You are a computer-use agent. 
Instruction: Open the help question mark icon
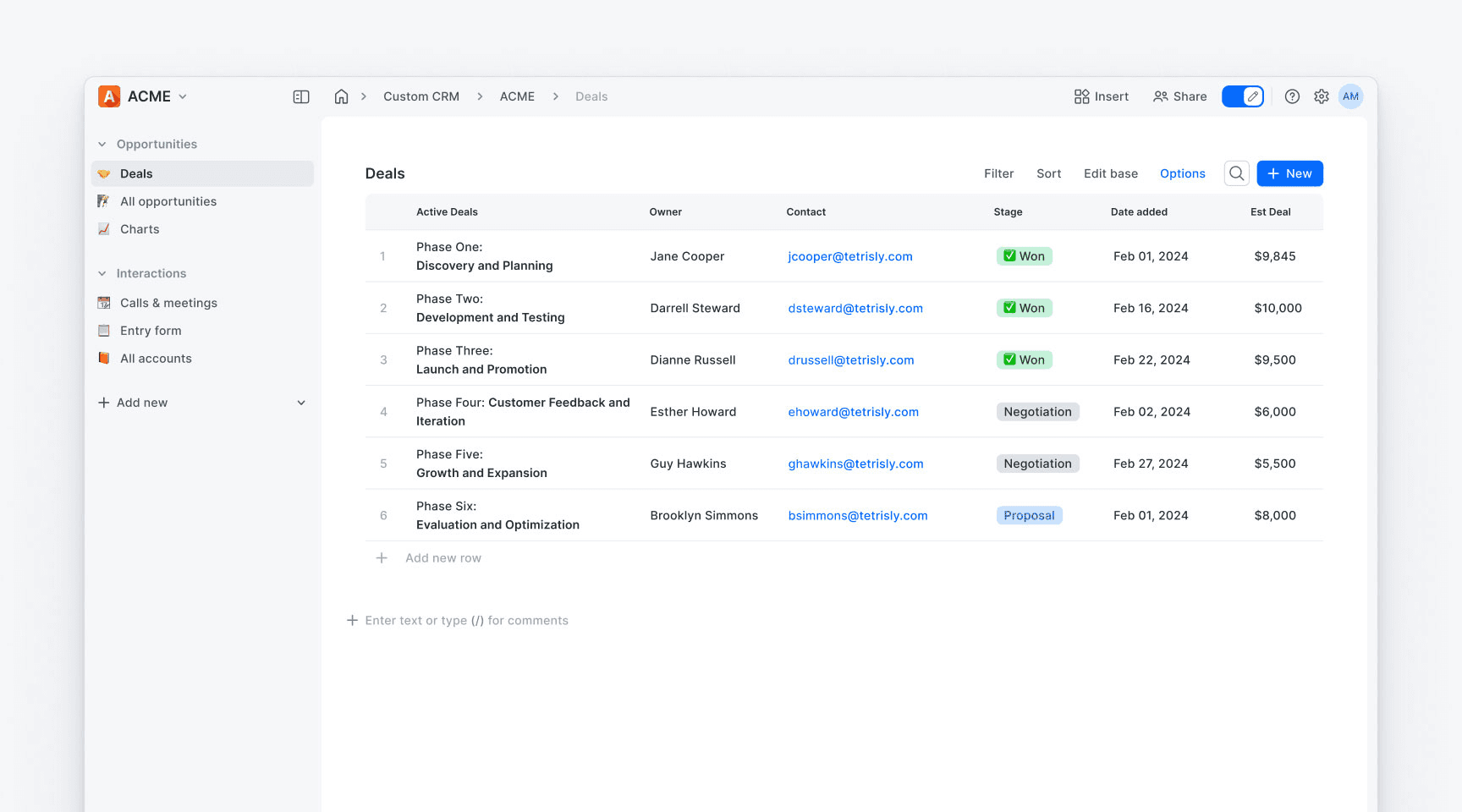(1292, 96)
